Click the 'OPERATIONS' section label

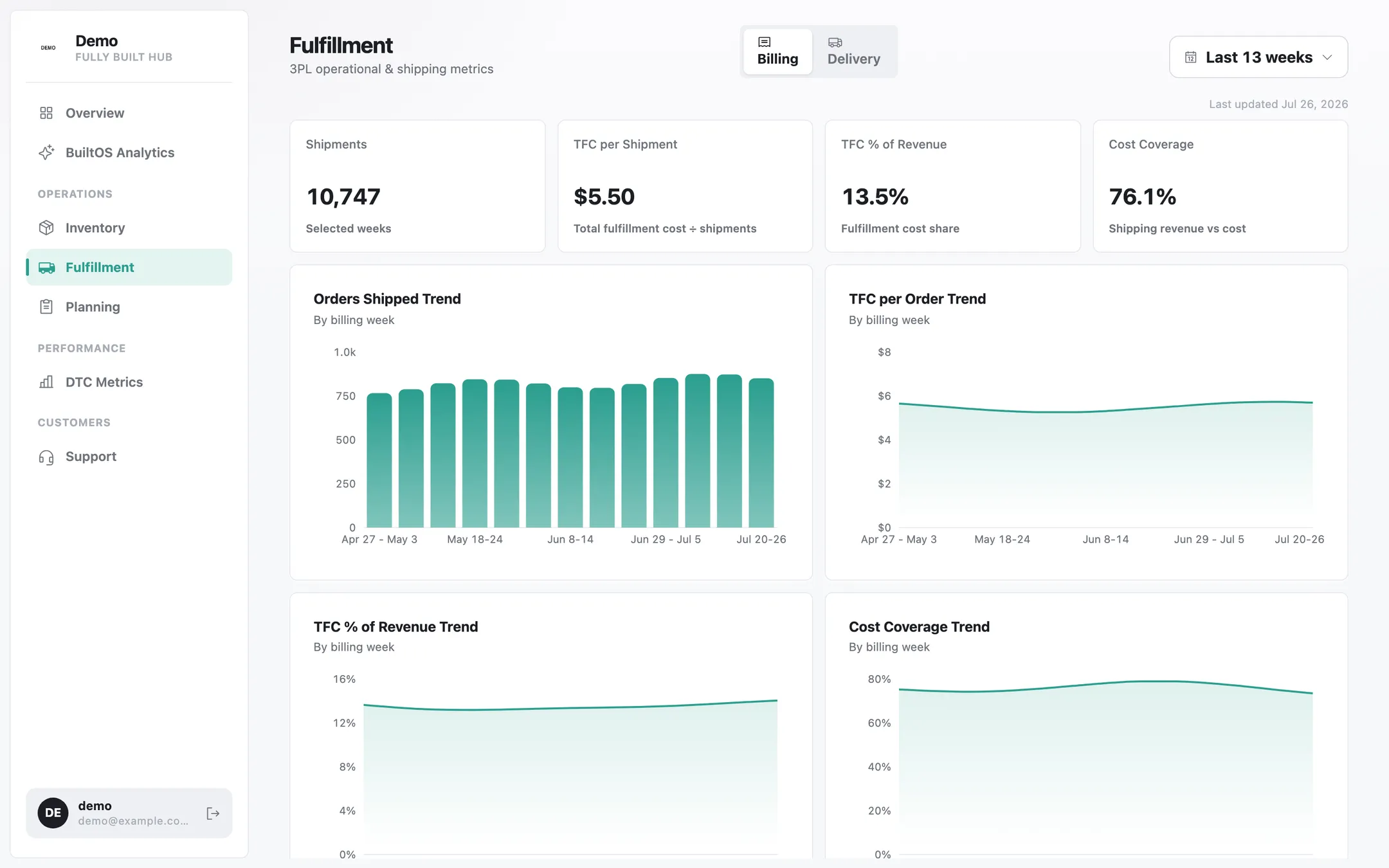click(x=75, y=194)
